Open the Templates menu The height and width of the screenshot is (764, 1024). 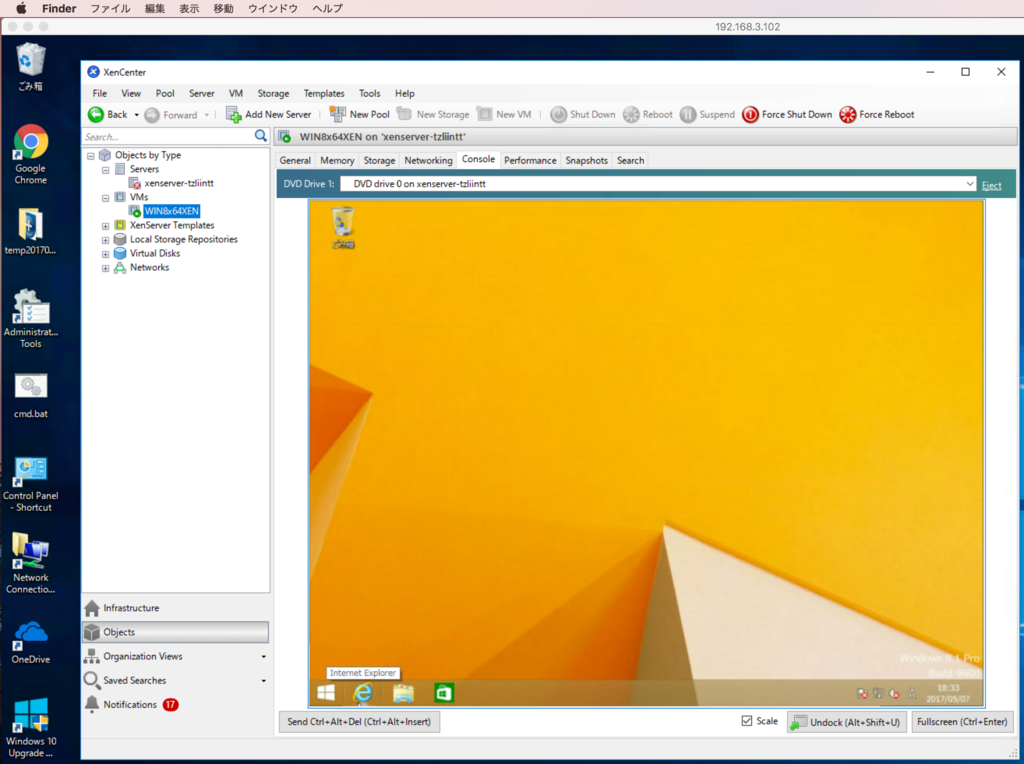pyautogui.click(x=324, y=93)
